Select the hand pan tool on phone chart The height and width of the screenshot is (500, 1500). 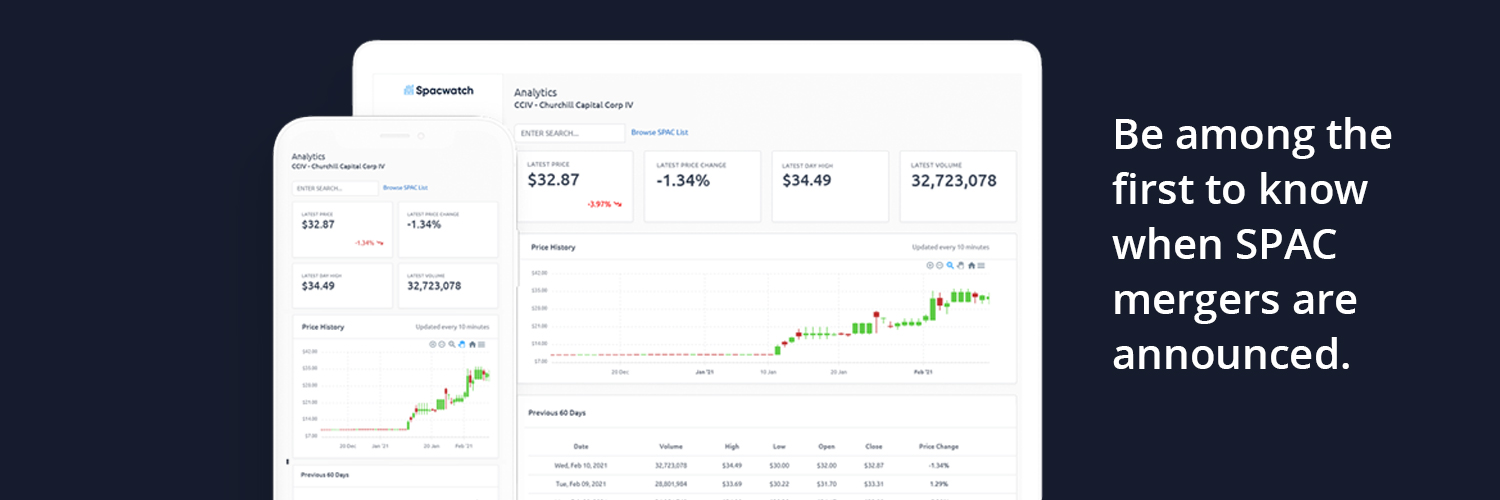click(462, 344)
